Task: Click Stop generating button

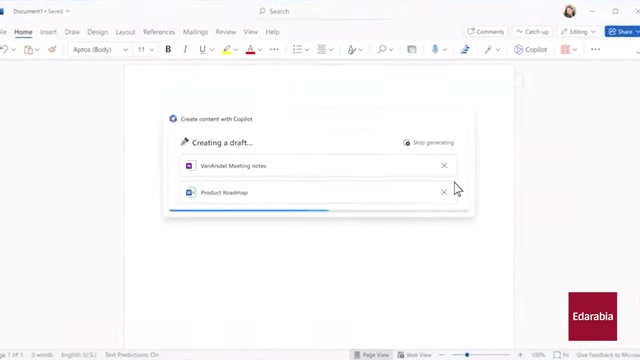Action: click(429, 142)
